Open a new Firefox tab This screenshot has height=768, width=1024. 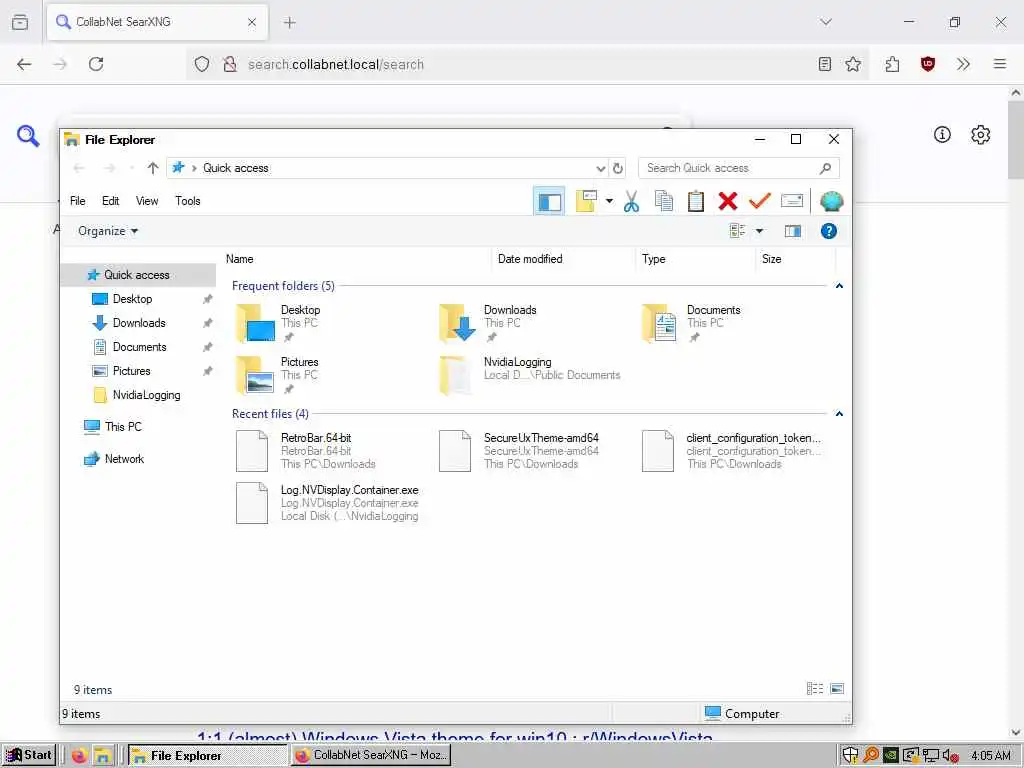[x=290, y=22]
